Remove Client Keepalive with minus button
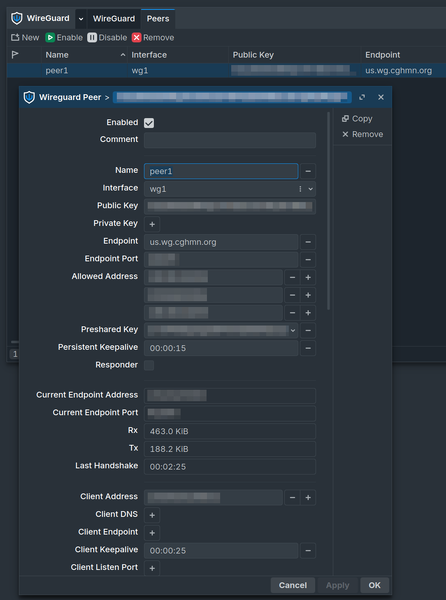The height and width of the screenshot is (600, 446). [308, 551]
